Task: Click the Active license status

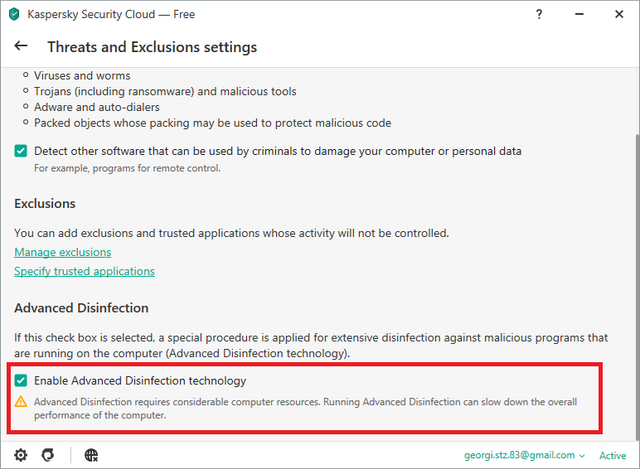Action: click(612, 456)
